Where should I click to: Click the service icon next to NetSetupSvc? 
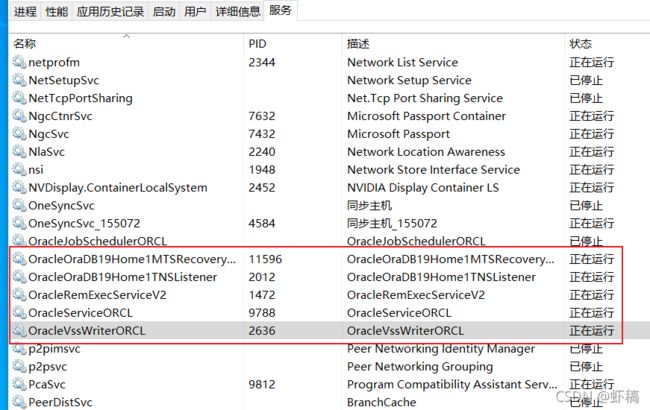[x=19, y=80]
